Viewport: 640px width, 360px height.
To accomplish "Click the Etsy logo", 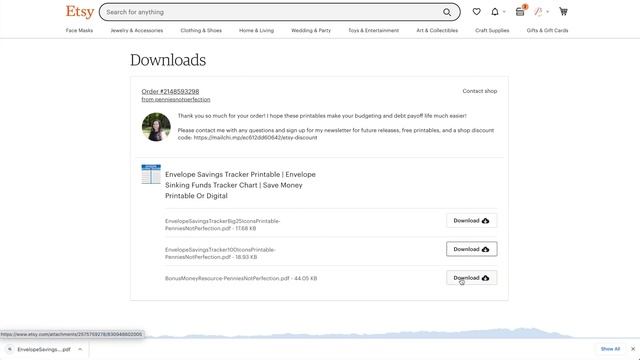I will (80, 12).
